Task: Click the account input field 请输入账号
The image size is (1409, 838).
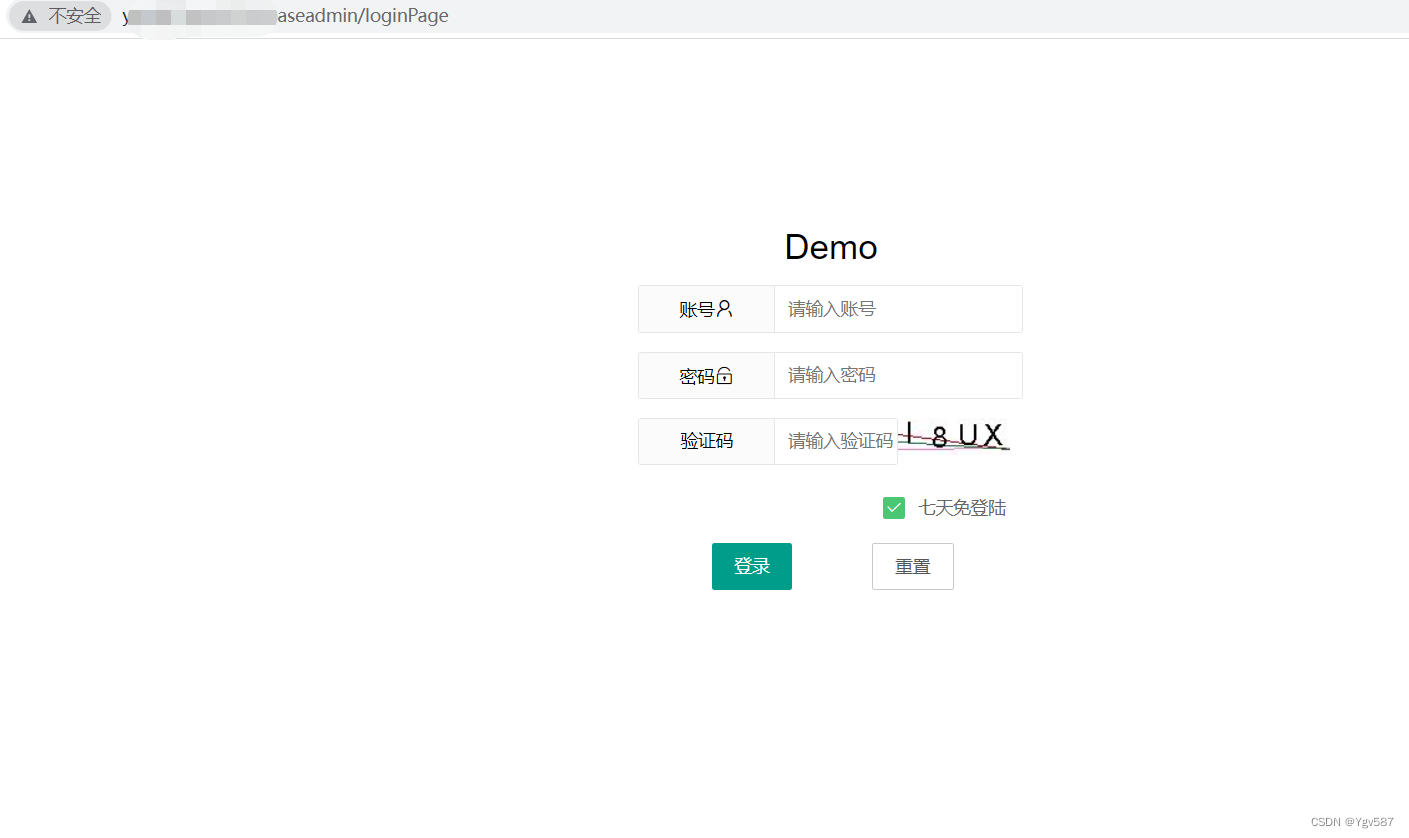Action: point(898,309)
